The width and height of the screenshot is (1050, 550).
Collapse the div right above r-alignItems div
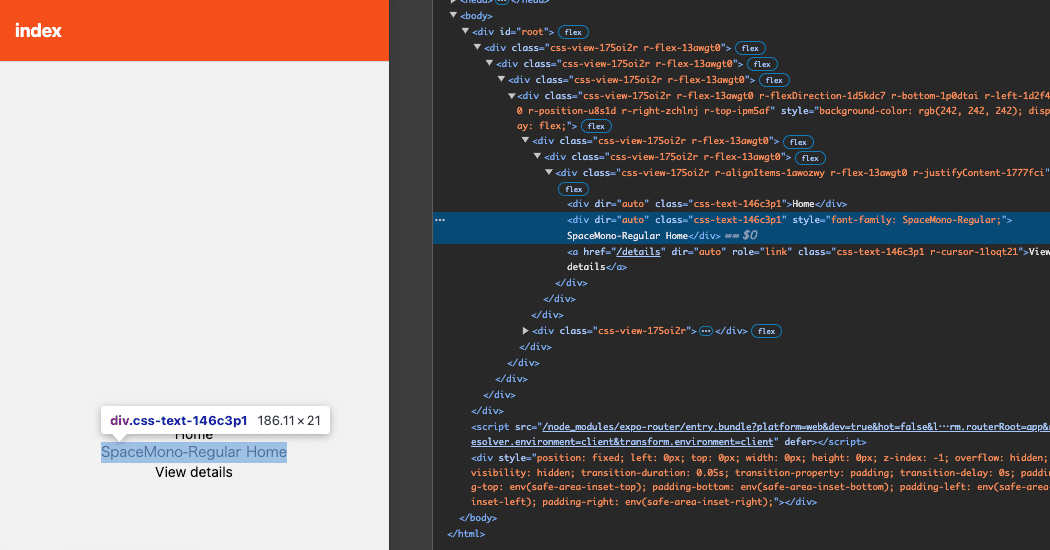tap(537, 156)
